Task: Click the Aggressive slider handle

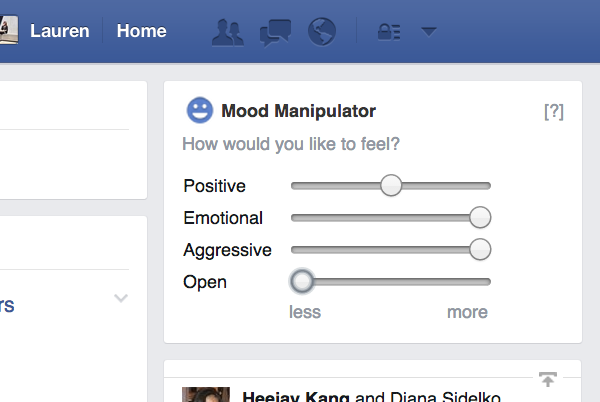Action: pyautogui.click(x=480, y=249)
